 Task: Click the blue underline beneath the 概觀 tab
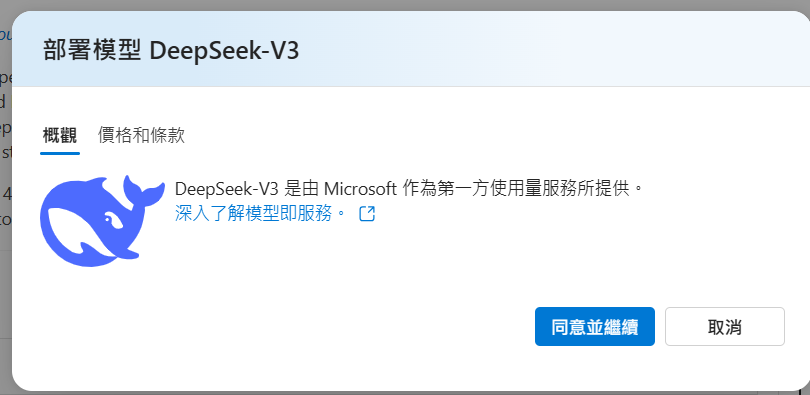coord(60,153)
